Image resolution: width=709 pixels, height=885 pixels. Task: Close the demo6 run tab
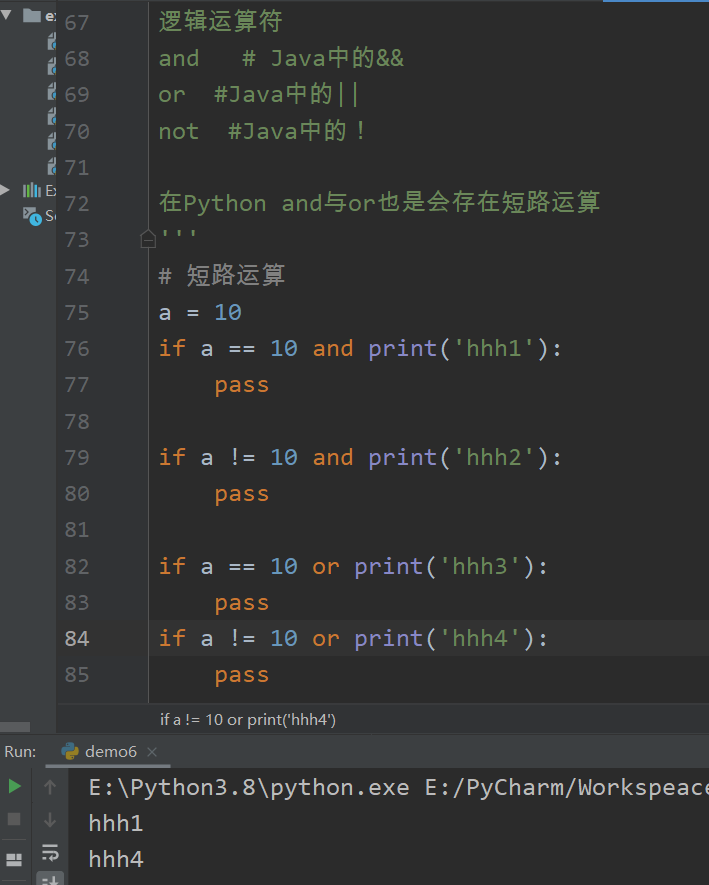tap(151, 752)
